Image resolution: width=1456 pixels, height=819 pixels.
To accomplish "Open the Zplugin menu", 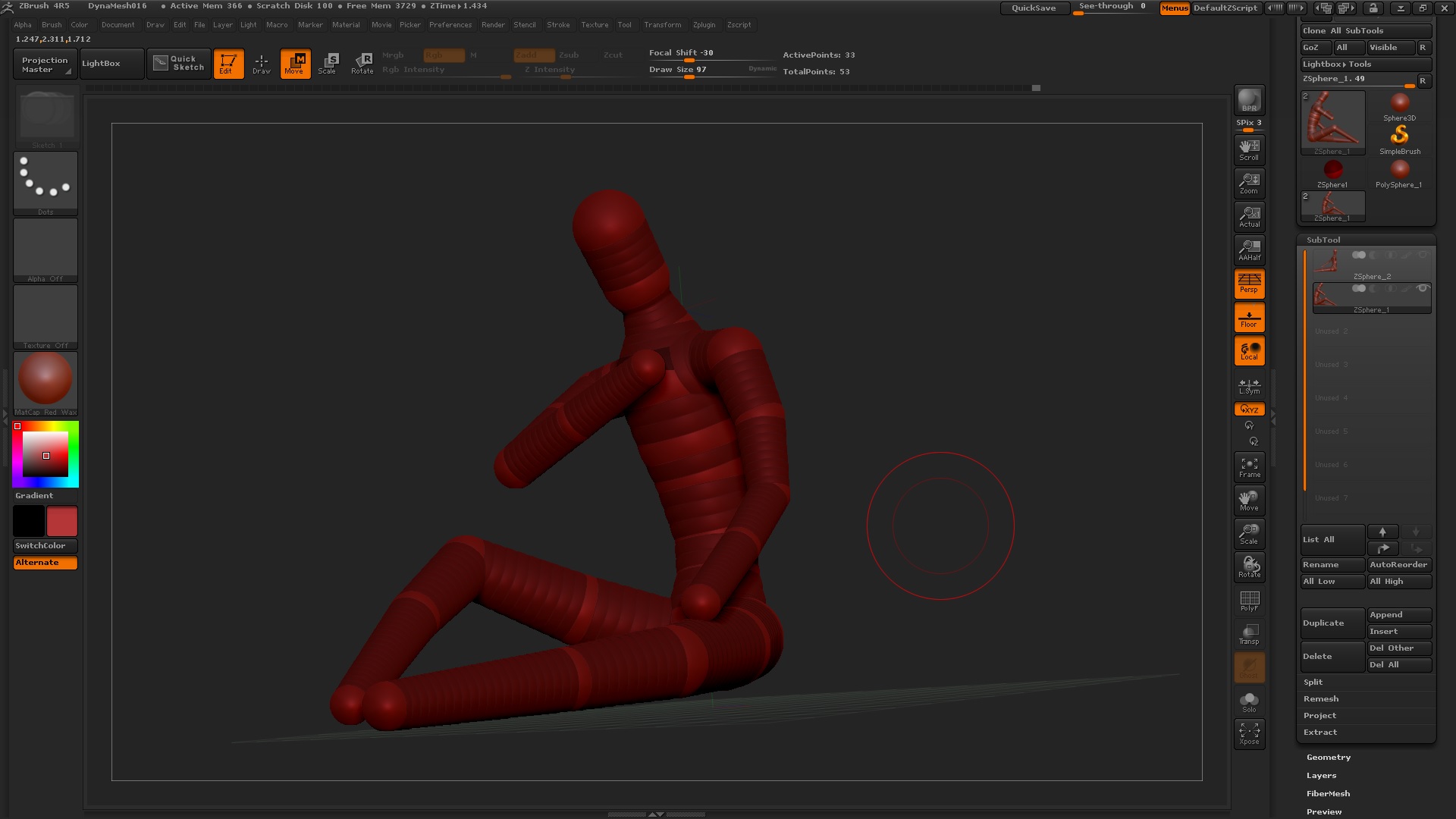I will [x=704, y=25].
